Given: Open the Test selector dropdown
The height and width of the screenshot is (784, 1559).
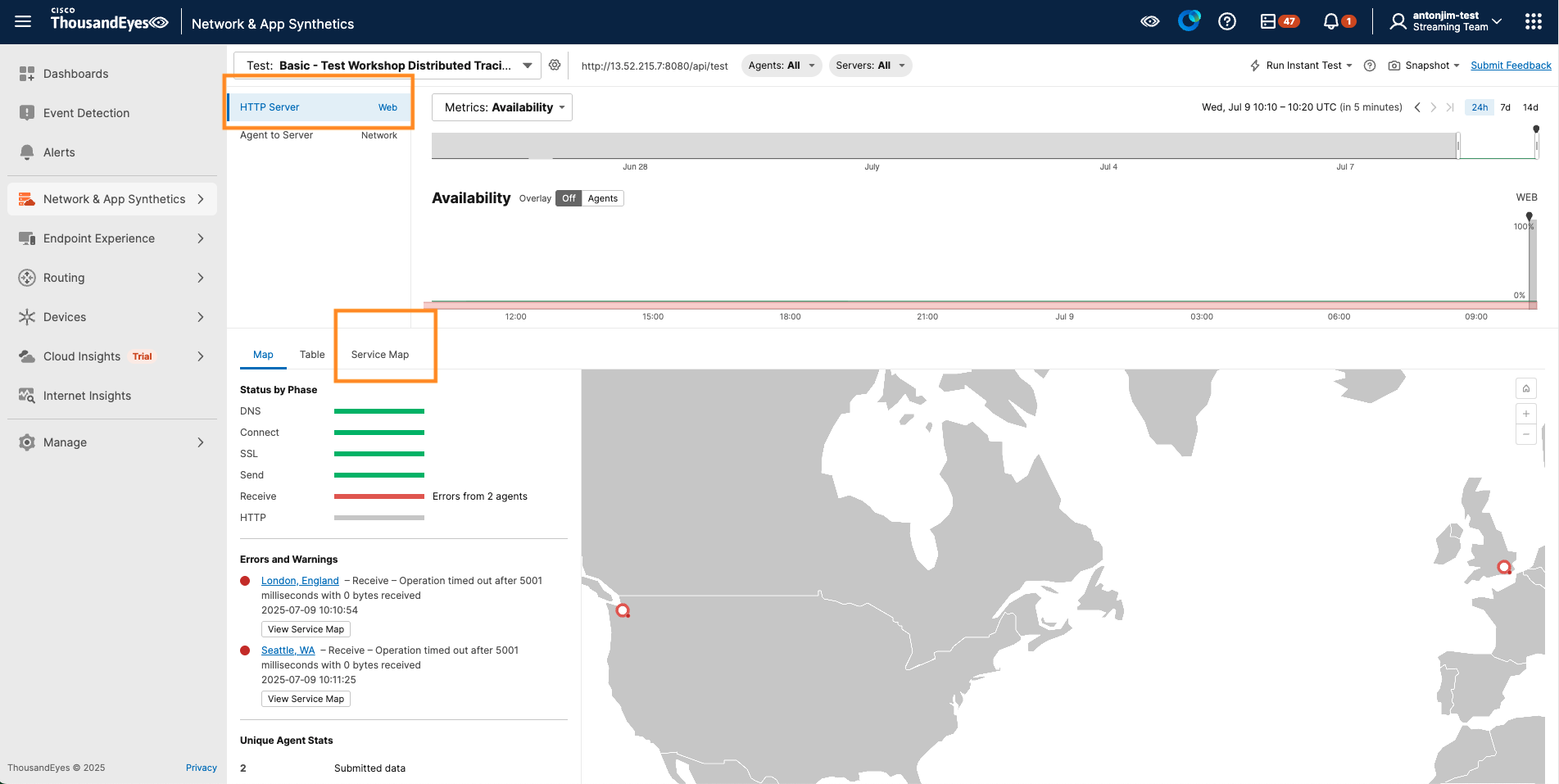Looking at the screenshot, I should tap(387, 66).
